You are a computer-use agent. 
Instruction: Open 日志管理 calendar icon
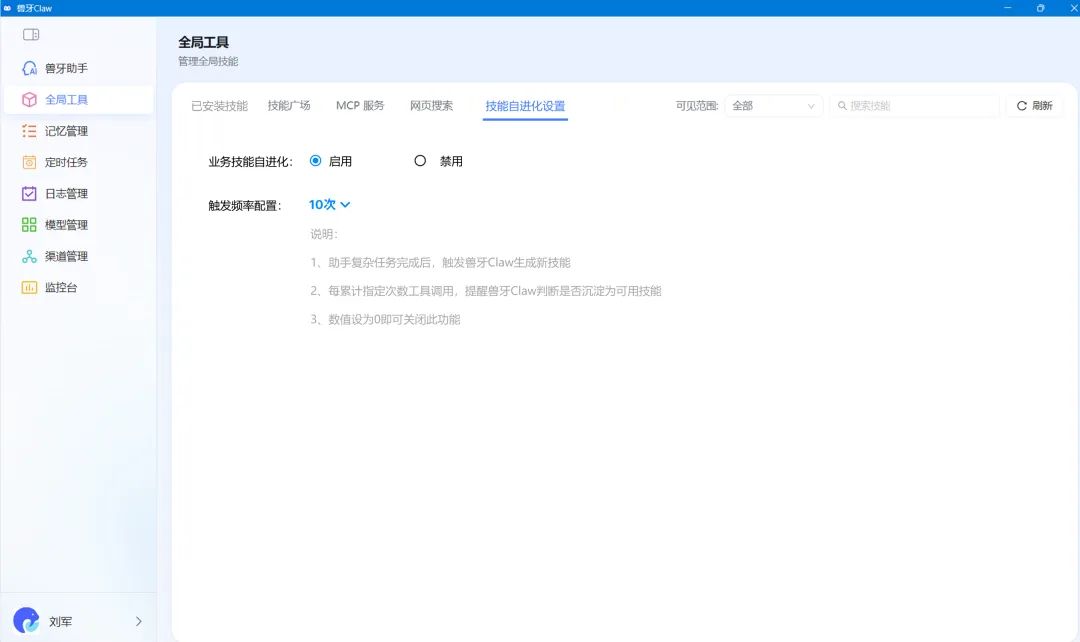click(29, 194)
